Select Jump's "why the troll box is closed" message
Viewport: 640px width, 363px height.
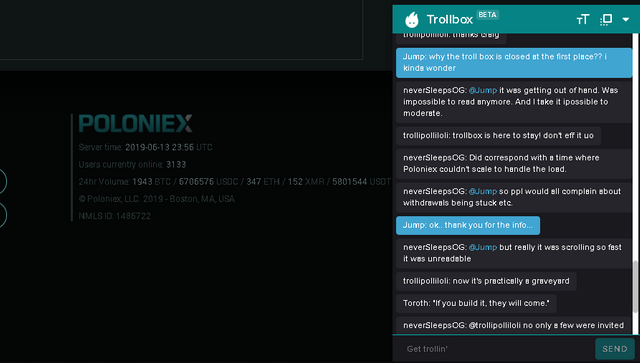514,62
